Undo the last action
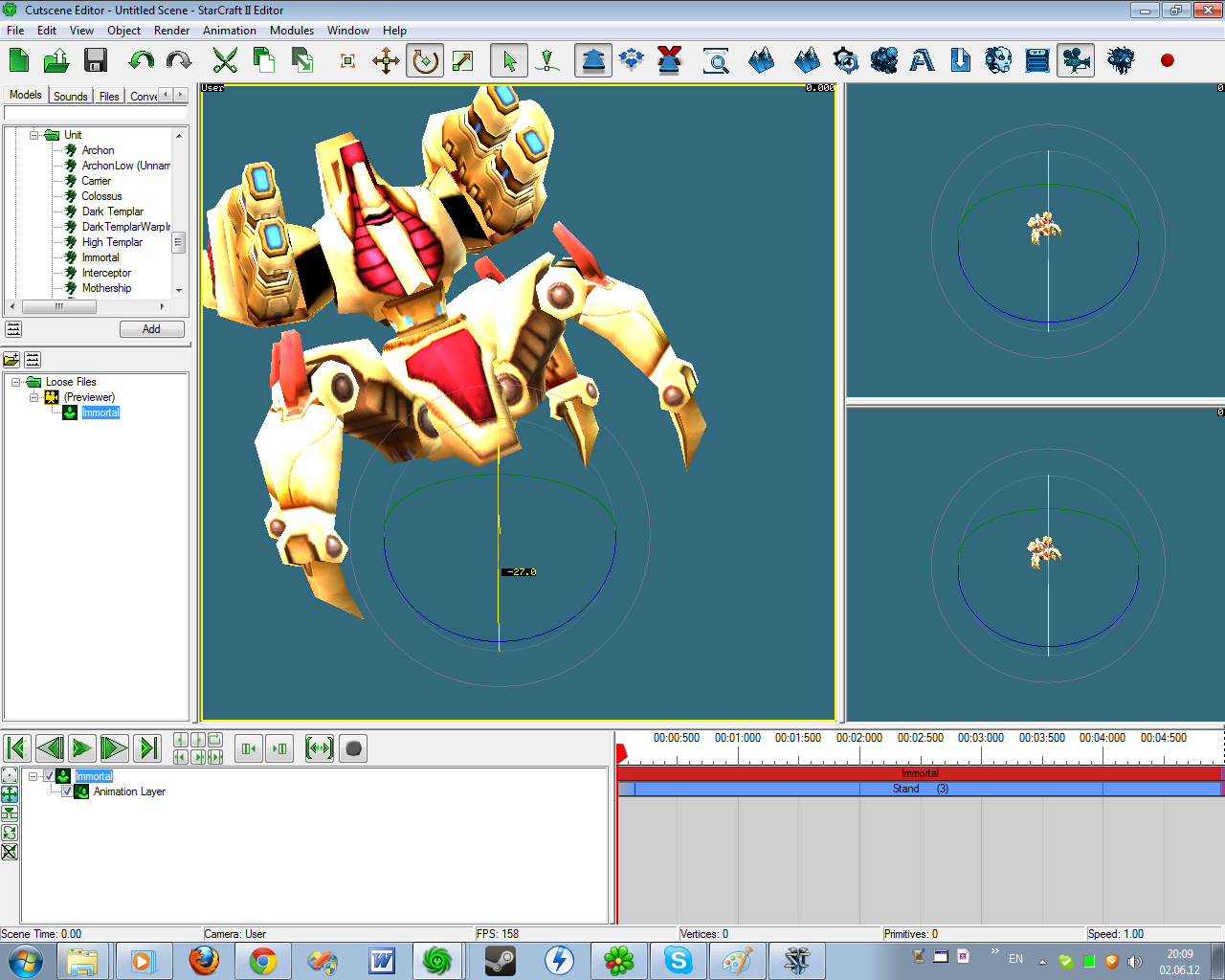 tap(142, 60)
